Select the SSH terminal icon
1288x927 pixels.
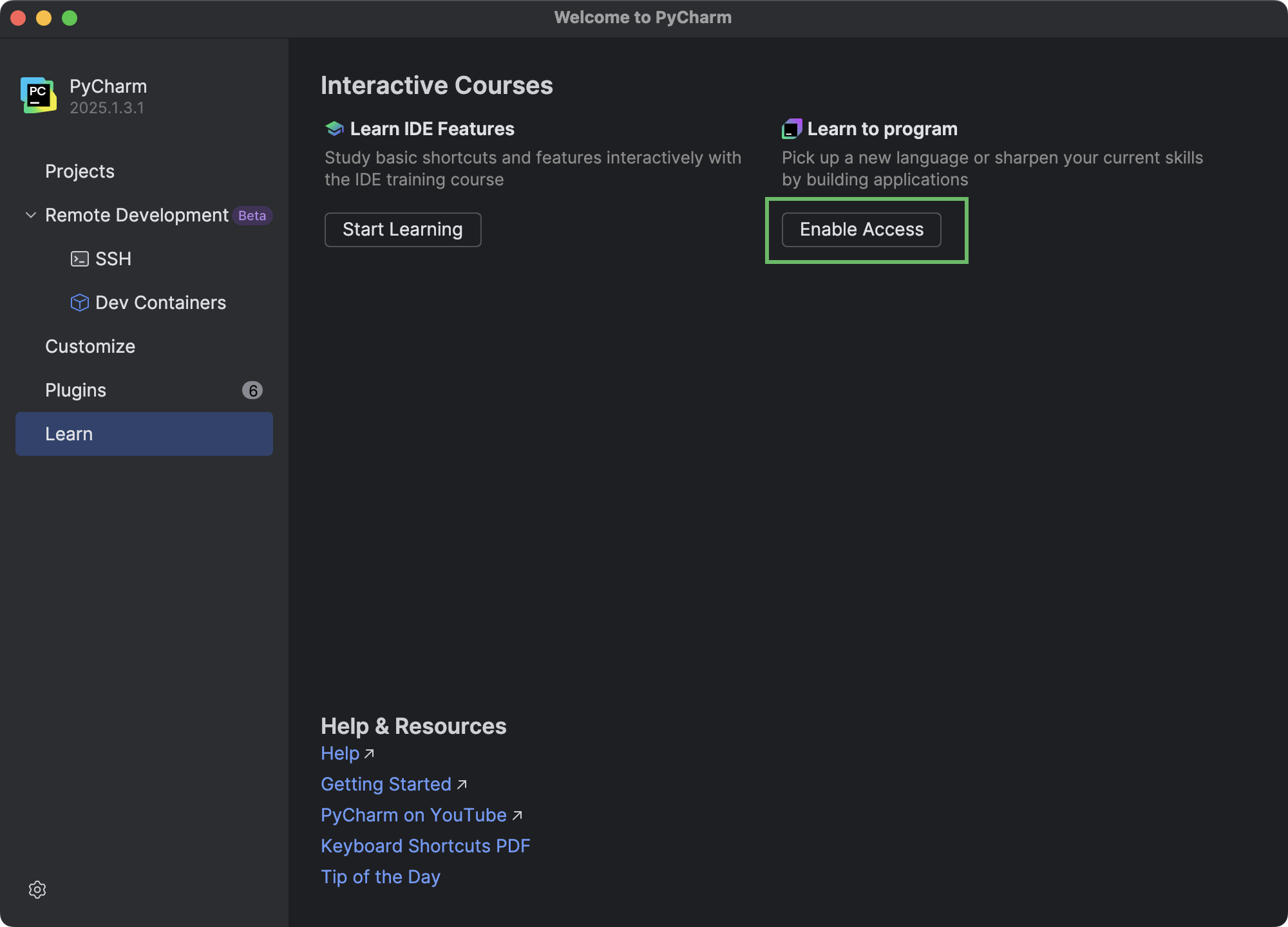[x=79, y=258]
